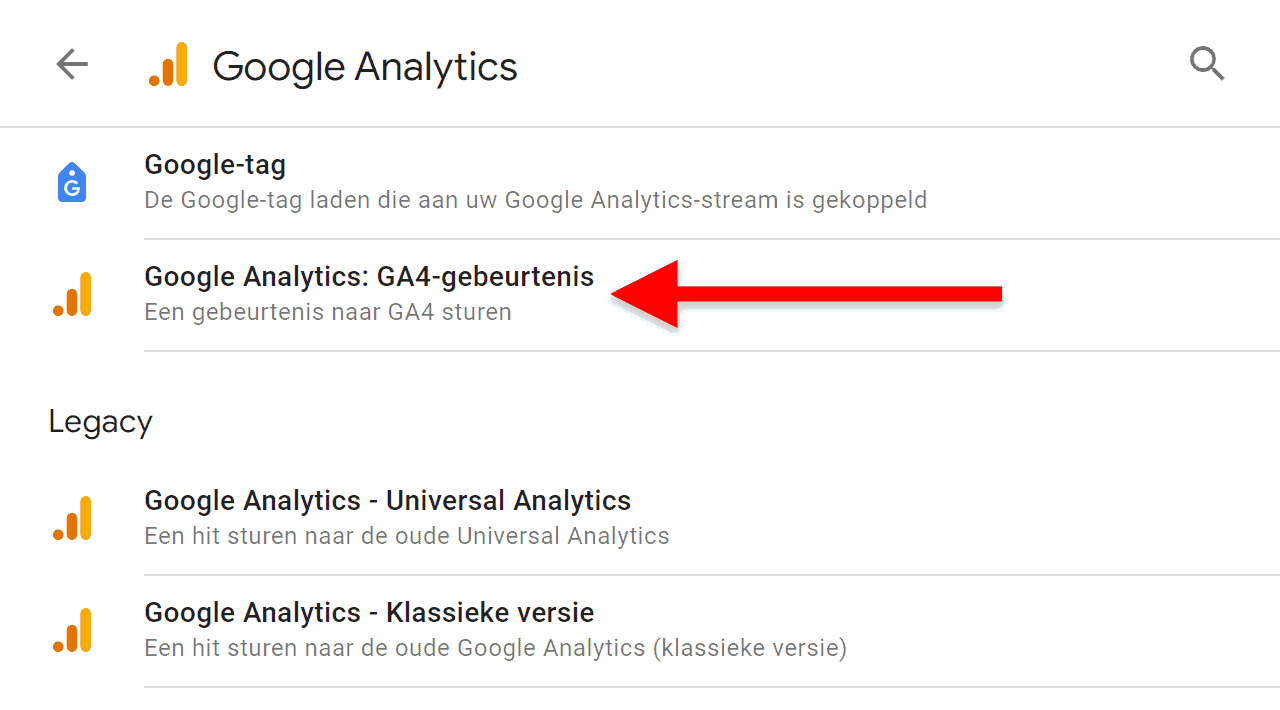Select Google Analytics - Klassieke versie
Viewport: 1280px width, 710px height.
370,612
